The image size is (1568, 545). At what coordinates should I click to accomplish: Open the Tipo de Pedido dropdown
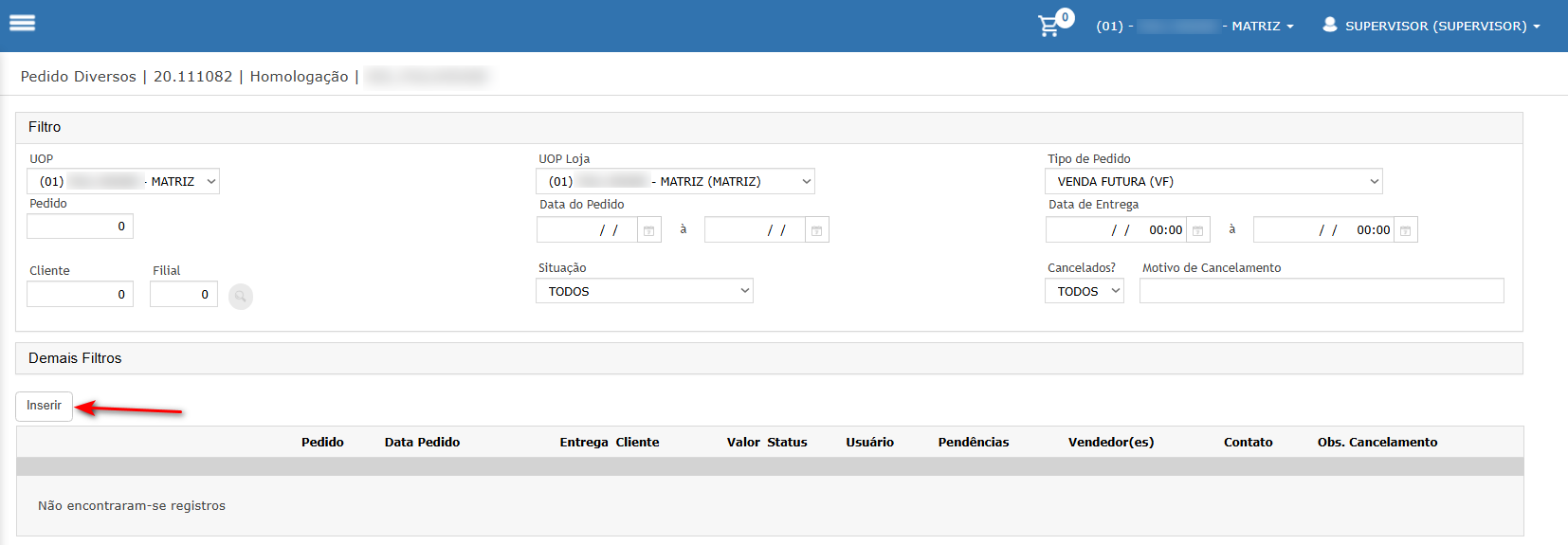coord(1213,181)
